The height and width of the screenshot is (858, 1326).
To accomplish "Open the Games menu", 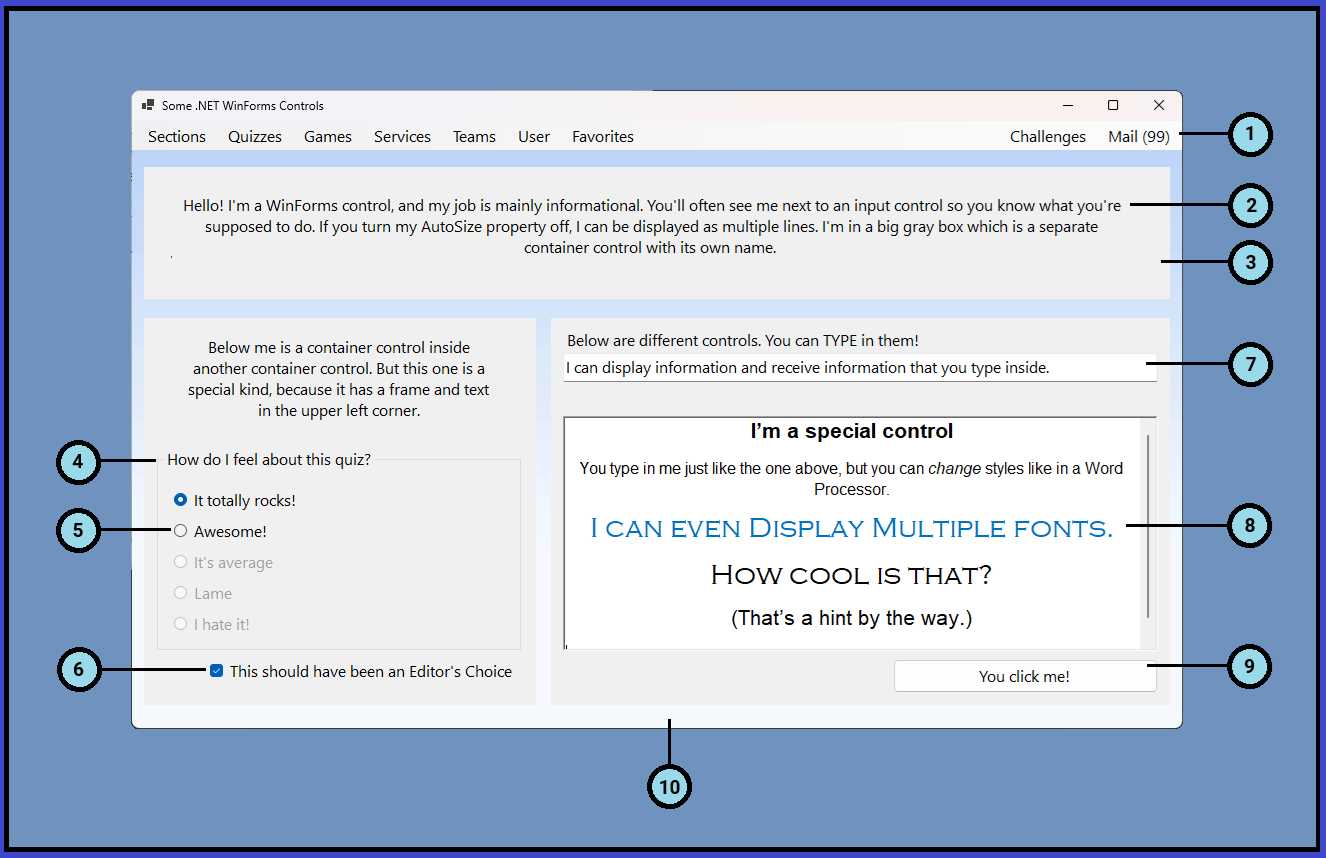I will 328,137.
